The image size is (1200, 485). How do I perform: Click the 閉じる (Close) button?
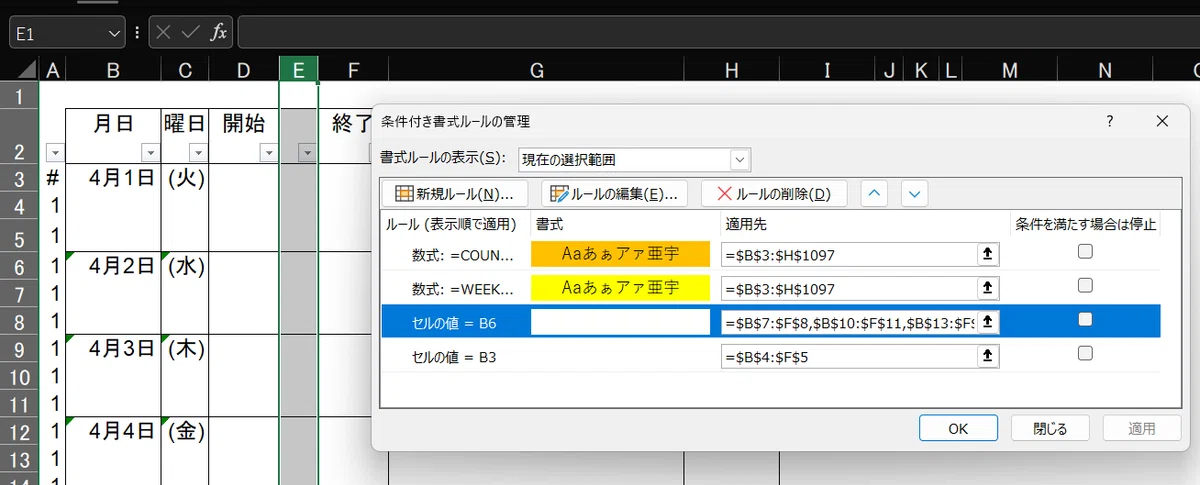pos(1049,428)
